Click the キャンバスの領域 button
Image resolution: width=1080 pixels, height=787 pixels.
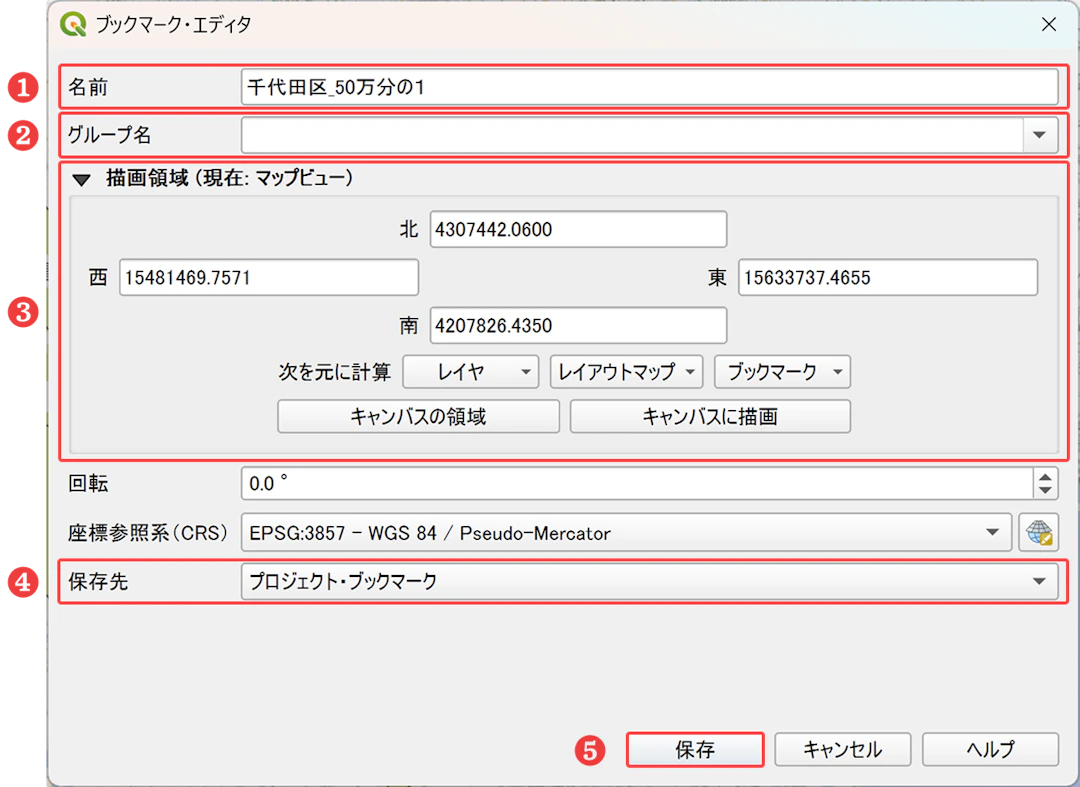click(418, 417)
